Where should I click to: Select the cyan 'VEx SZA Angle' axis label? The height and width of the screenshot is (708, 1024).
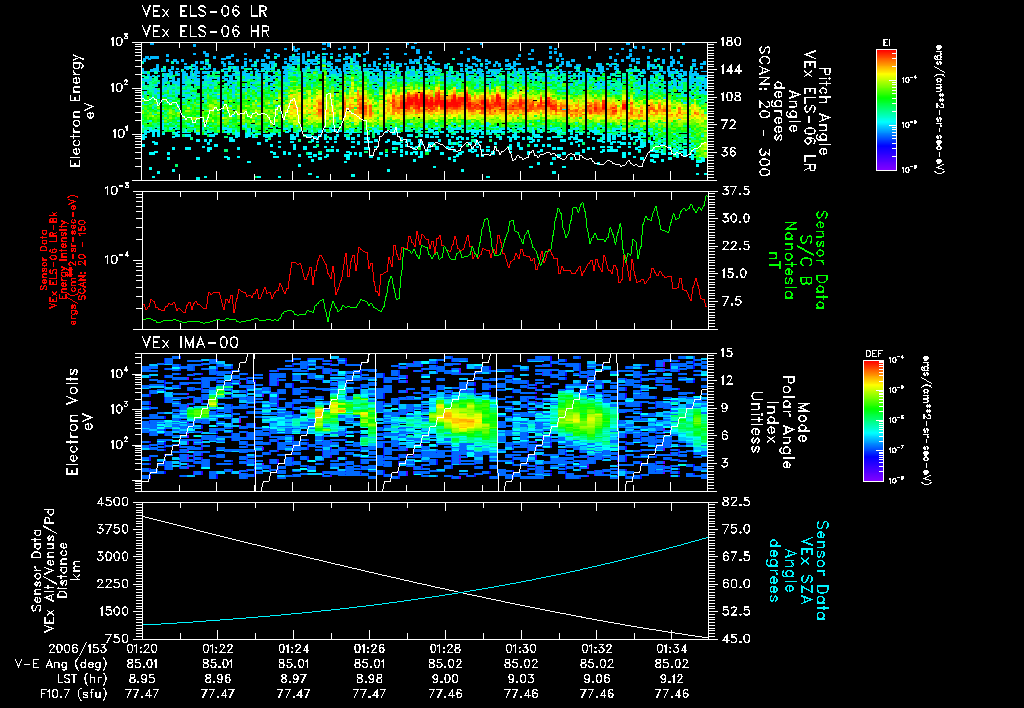[x=798, y=571]
